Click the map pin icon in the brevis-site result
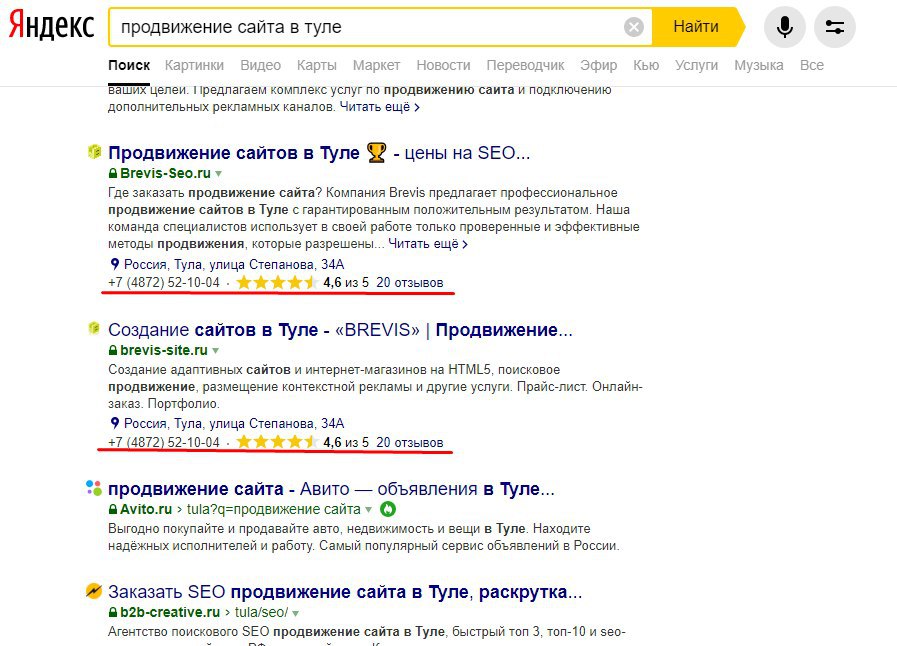This screenshot has height=646, width=897. click(x=114, y=423)
